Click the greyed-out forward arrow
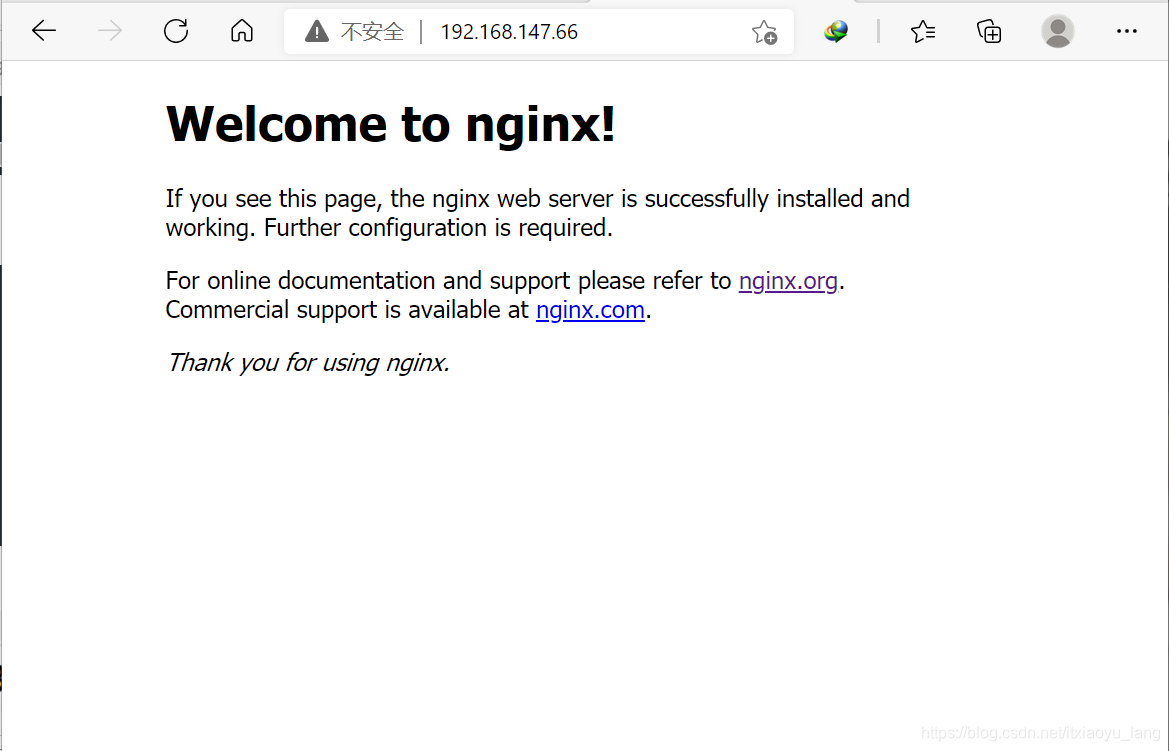This screenshot has height=751, width=1169. click(110, 31)
